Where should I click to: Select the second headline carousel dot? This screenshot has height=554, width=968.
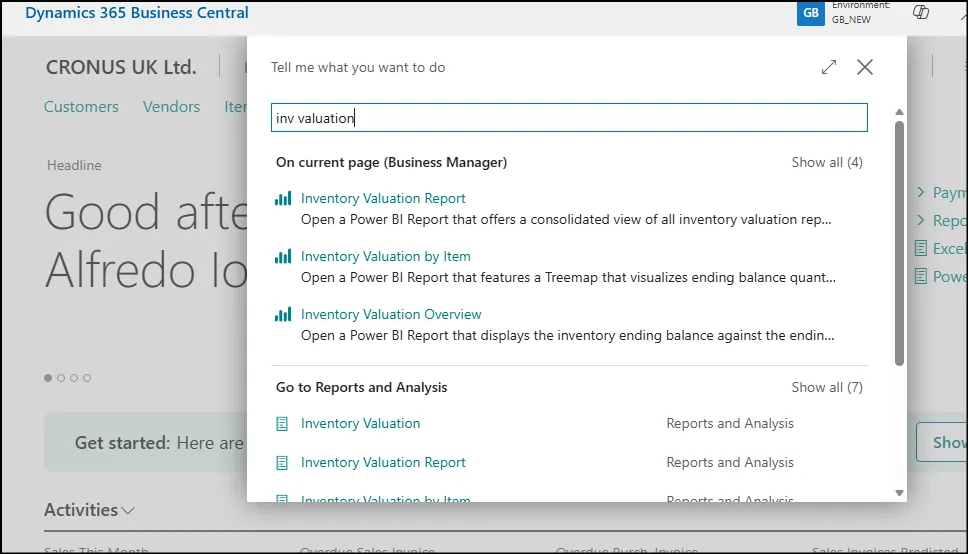(x=61, y=378)
